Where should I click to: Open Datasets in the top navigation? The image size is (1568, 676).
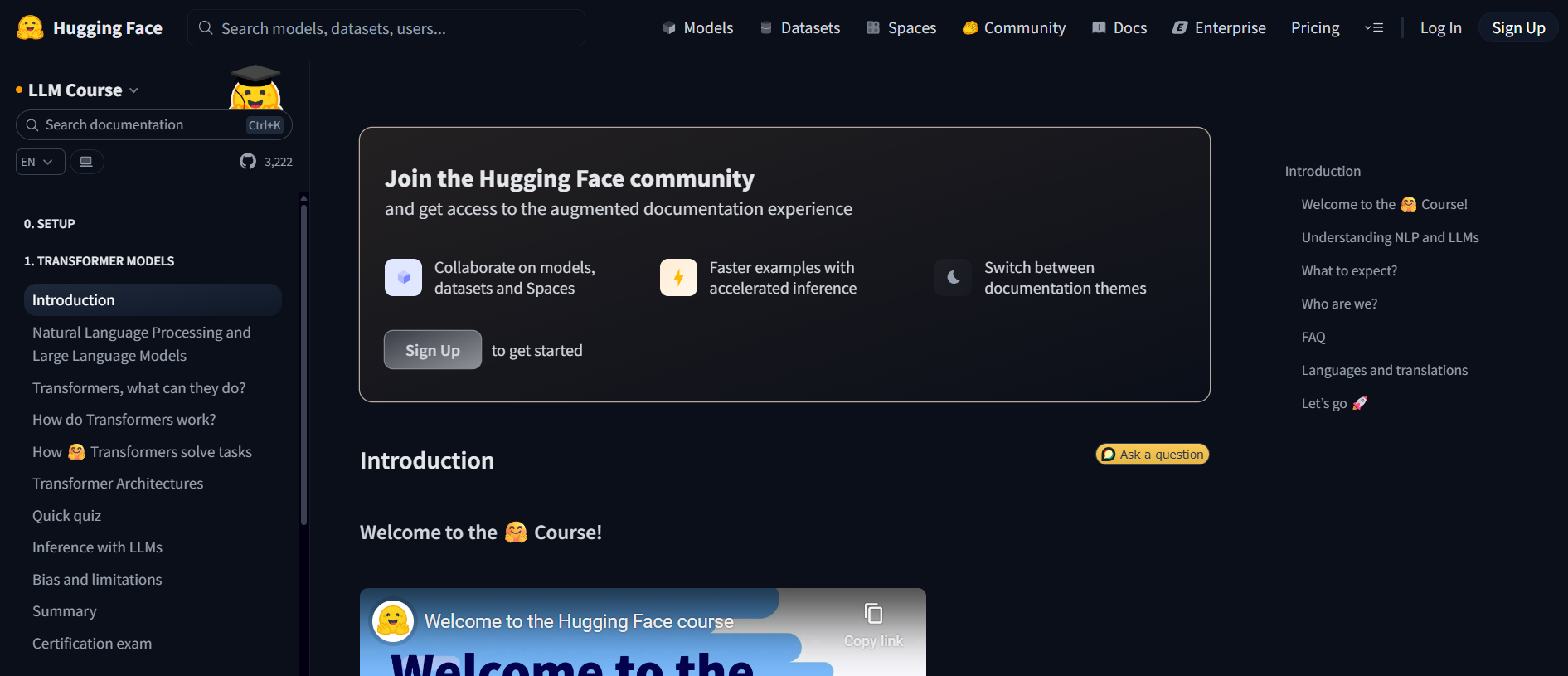click(x=800, y=28)
